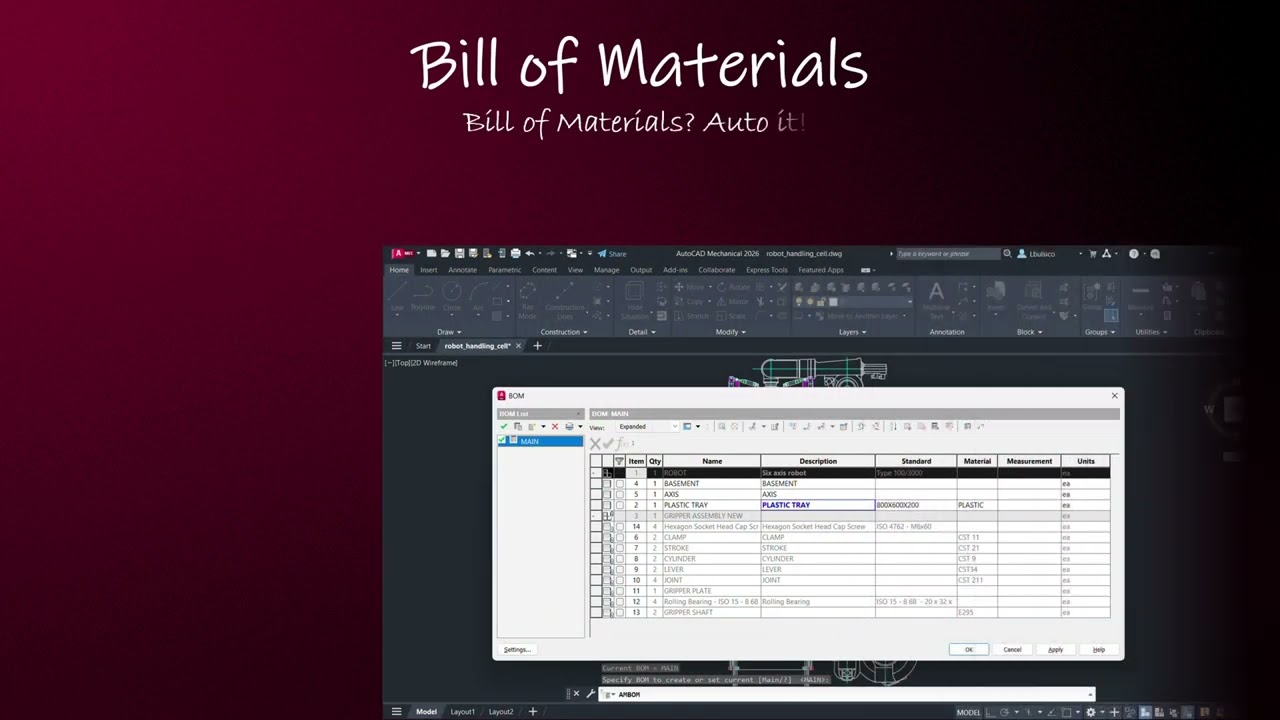This screenshot has height=720, width=1280.
Task: Click the 800X600X200 standard cell
Action: [916, 505]
